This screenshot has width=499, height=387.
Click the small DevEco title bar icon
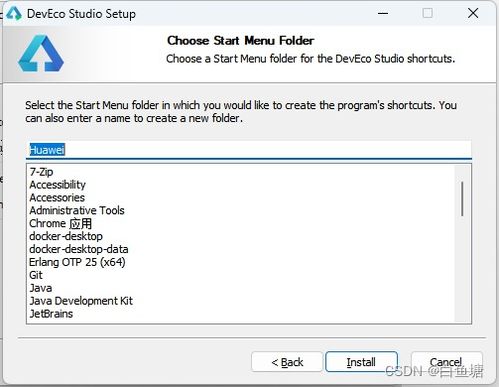14,14
